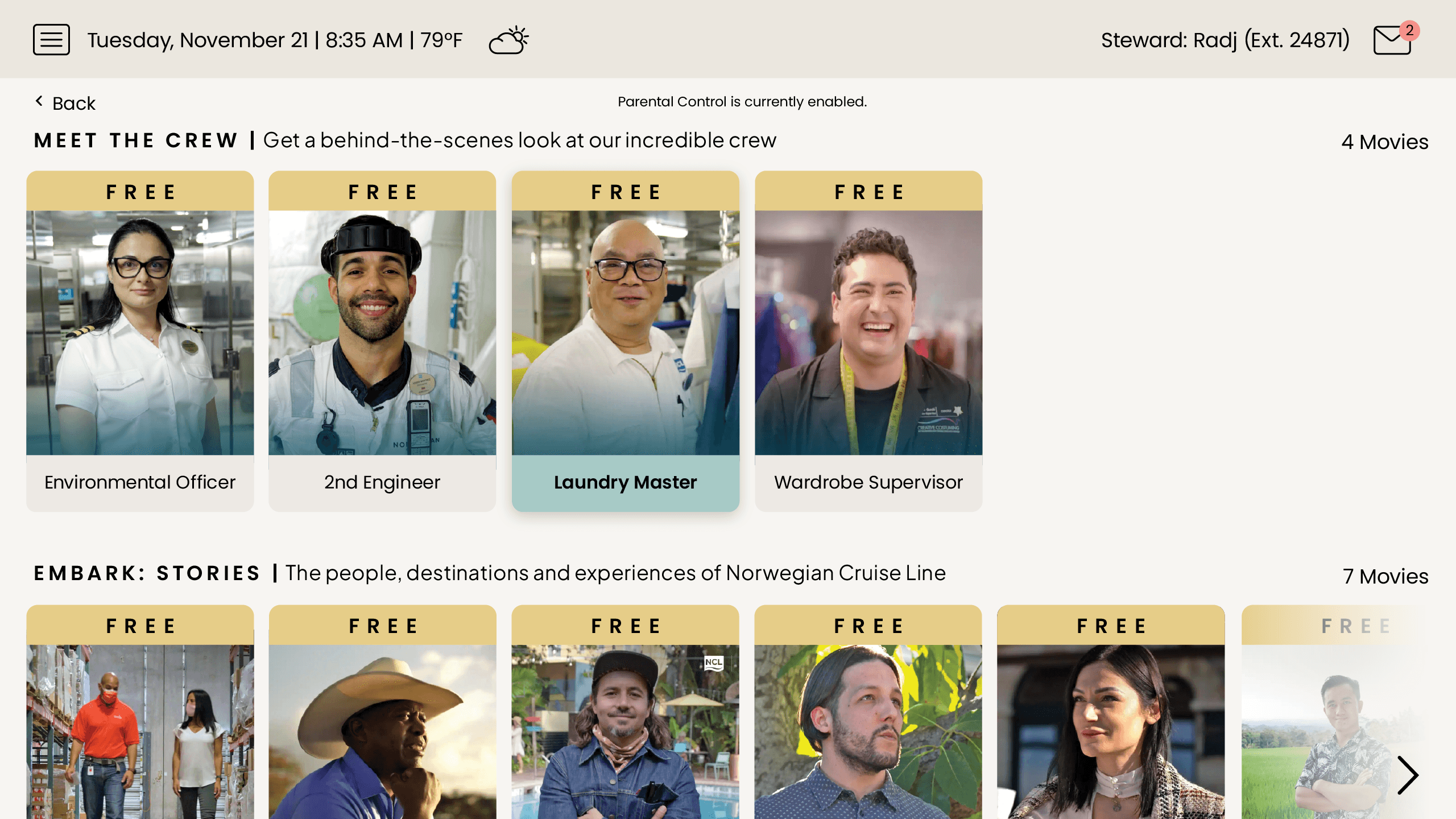
Task: Select the Meet the Crew heading
Action: click(135, 140)
